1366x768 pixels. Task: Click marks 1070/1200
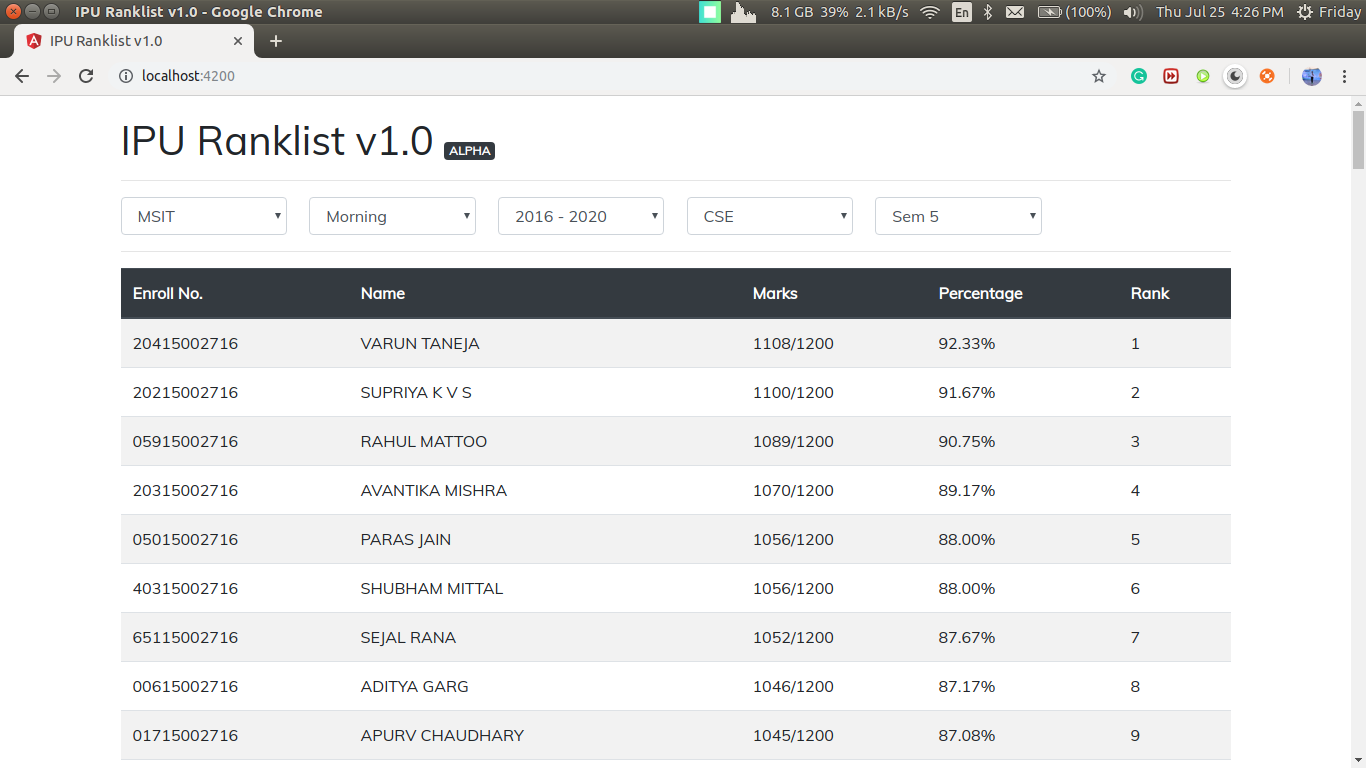point(793,490)
